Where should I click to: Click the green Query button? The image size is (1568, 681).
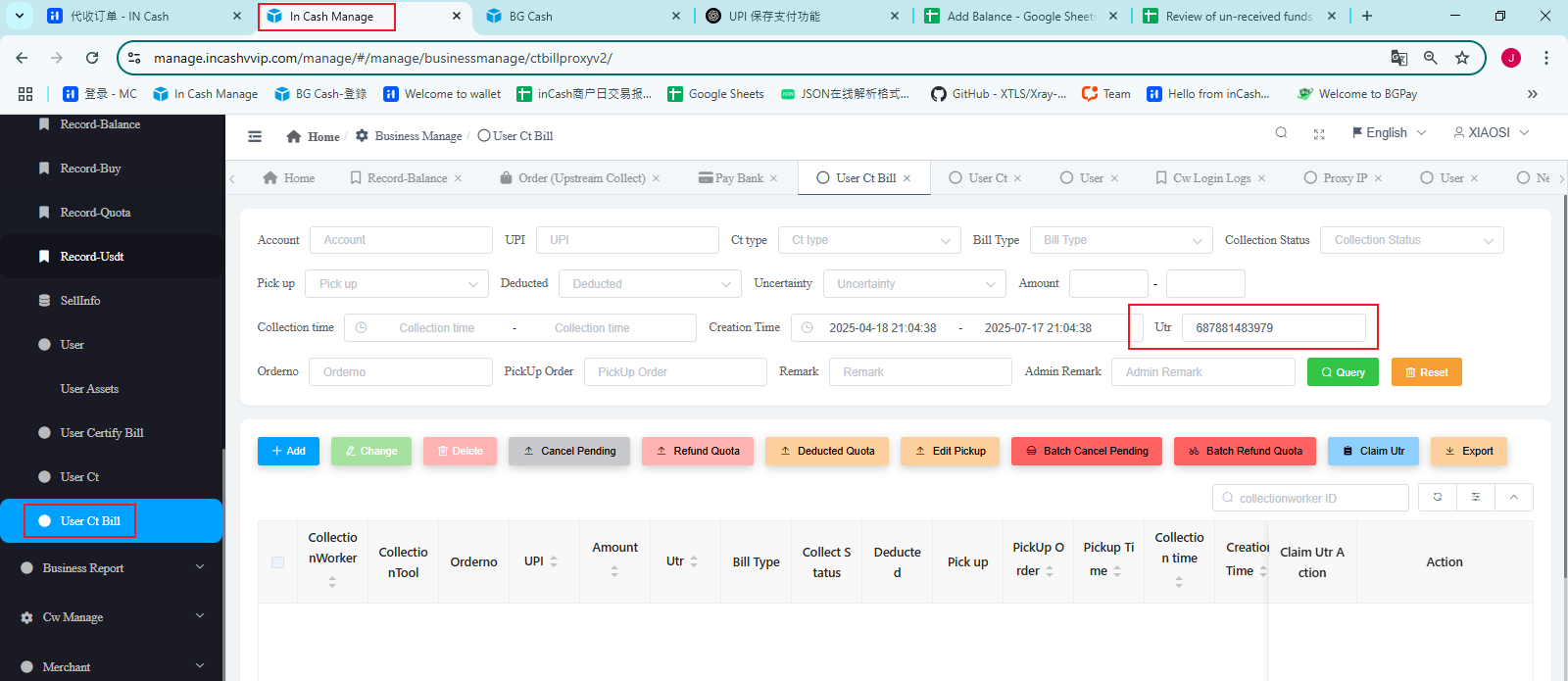1342,372
